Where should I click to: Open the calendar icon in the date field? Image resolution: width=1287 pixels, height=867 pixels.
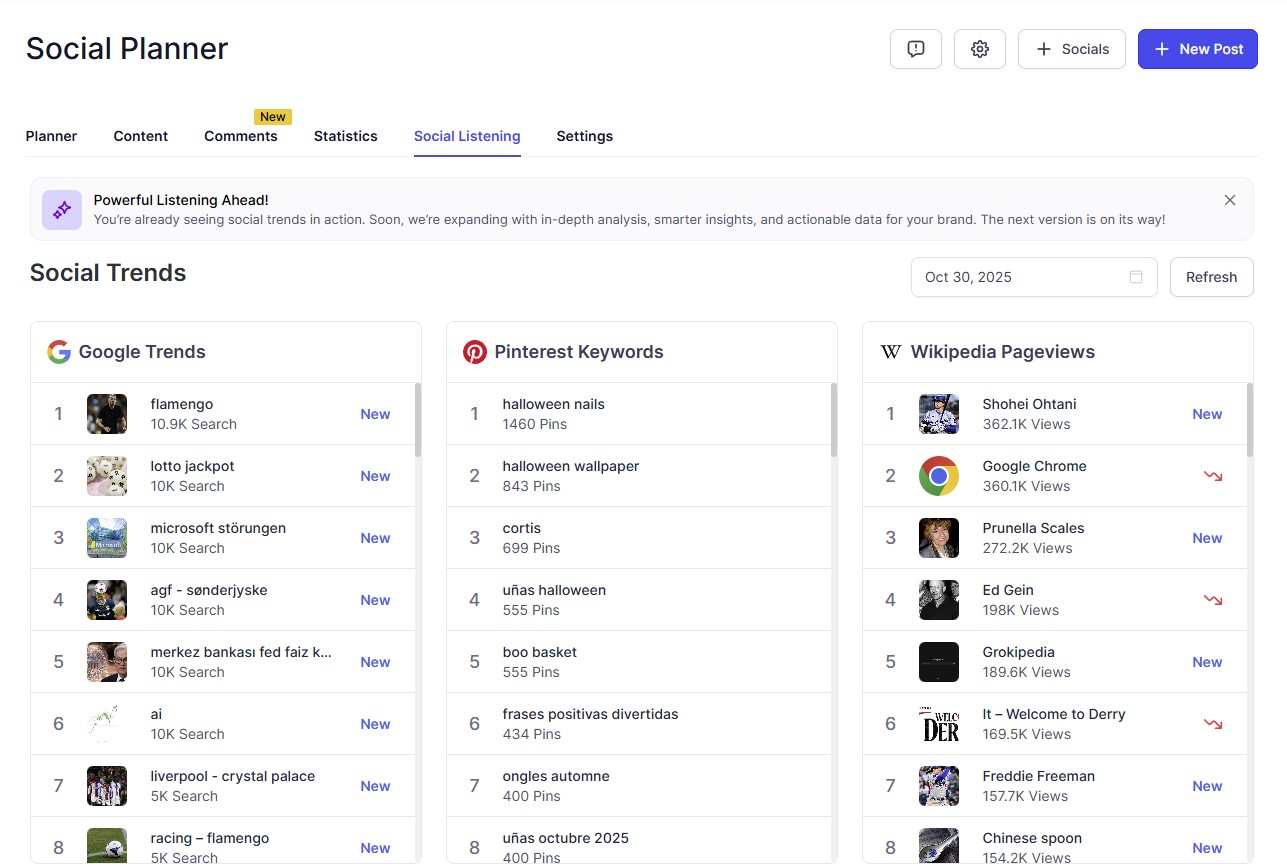pos(1136,277)
